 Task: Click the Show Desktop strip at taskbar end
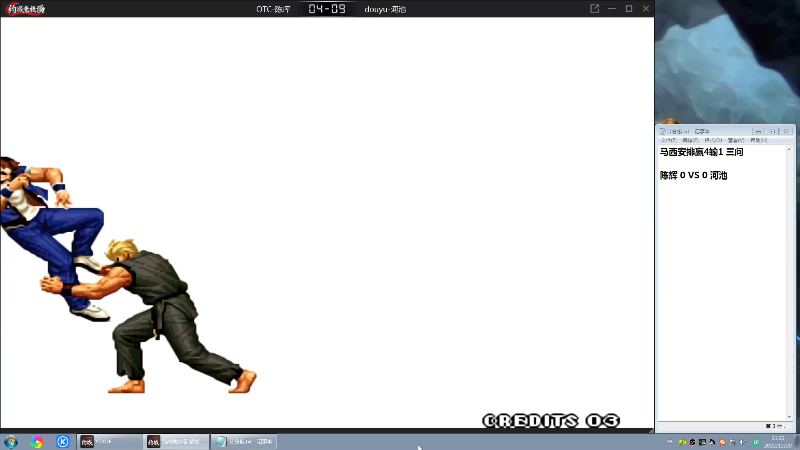click(x=797, y=442)
